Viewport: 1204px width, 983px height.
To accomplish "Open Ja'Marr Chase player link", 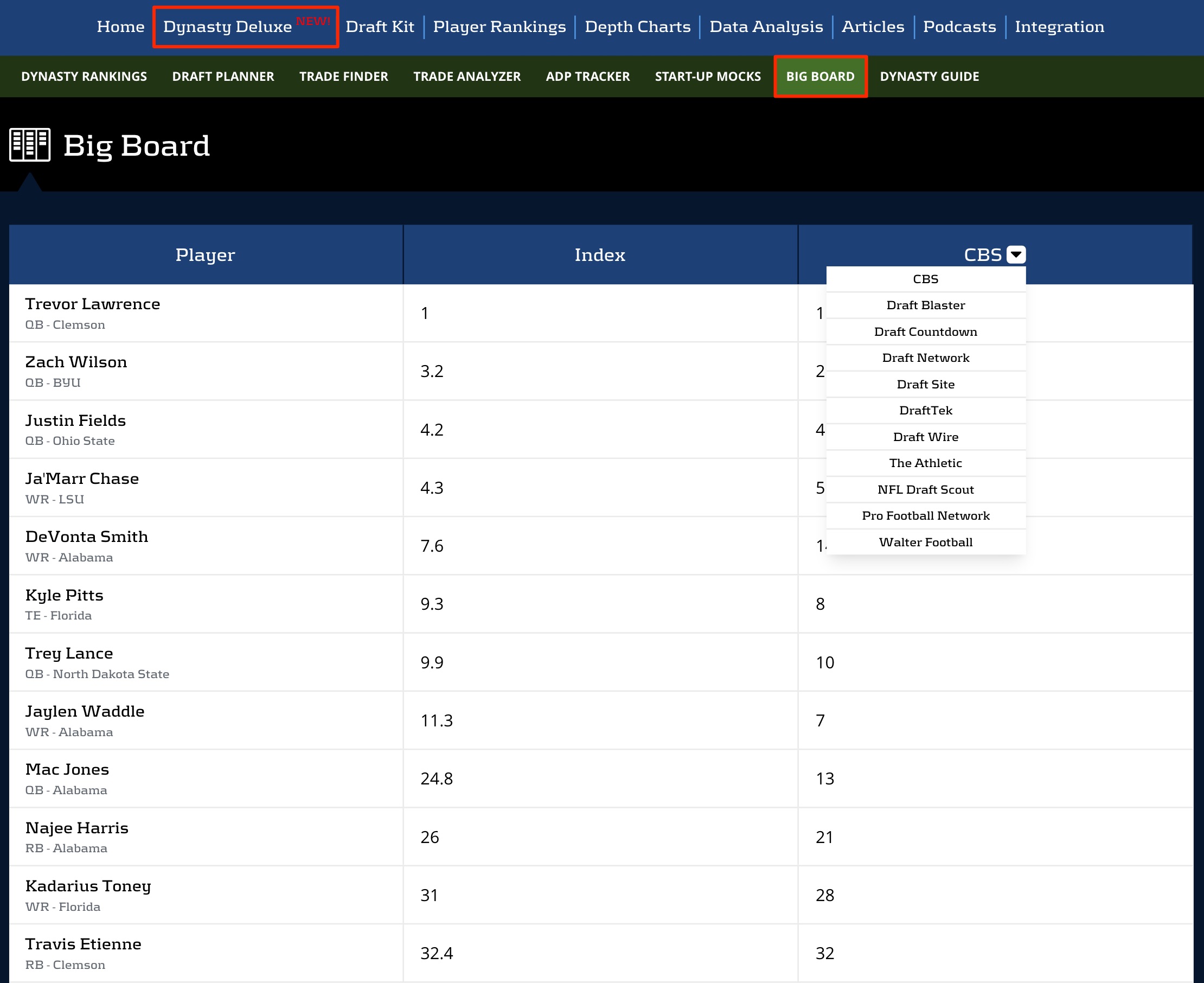I will click(82, 479).
